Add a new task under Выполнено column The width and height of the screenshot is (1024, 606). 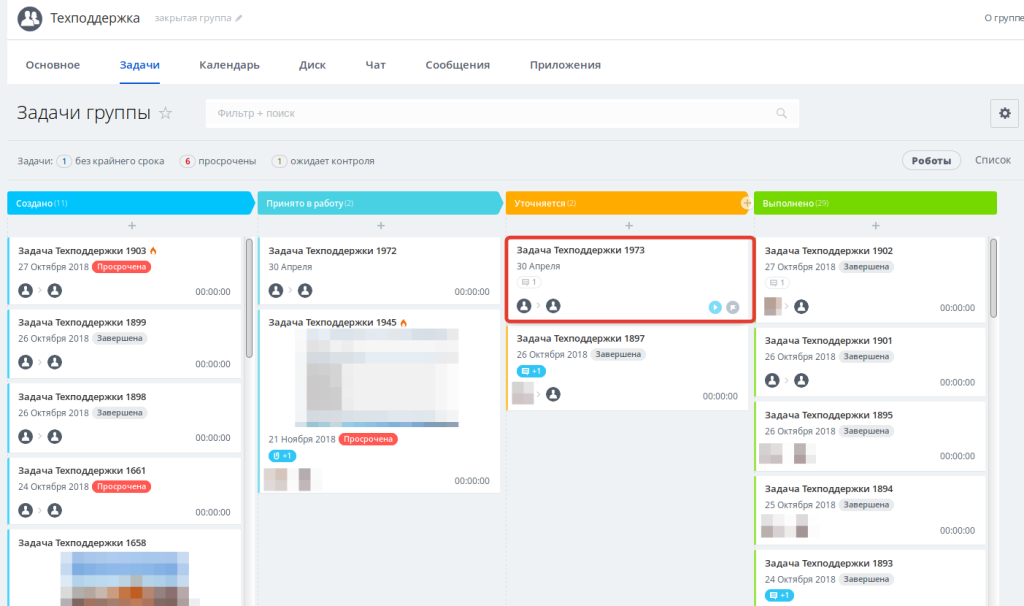(x=876, y=225)
